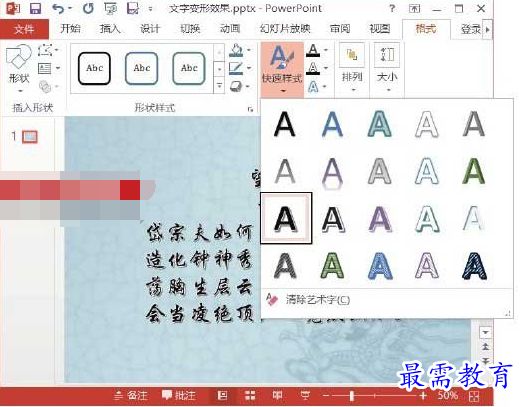This screenshot has width=521, height=407.
Task: Redo the last action
Action: pos(88,8)
